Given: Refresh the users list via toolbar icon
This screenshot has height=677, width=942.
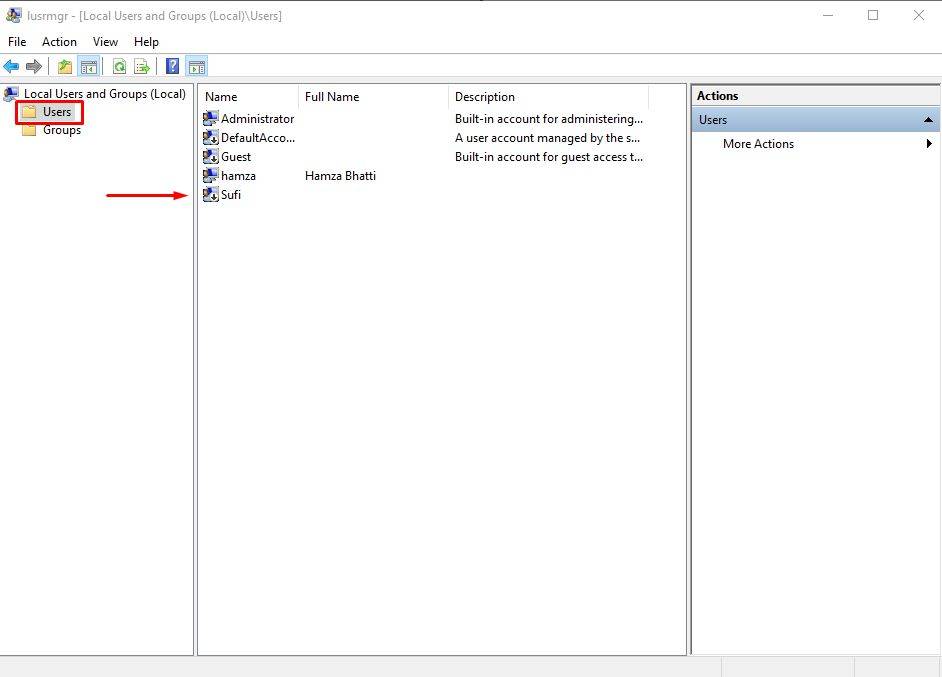Looking at the screenshot, I should click(120, 66).
